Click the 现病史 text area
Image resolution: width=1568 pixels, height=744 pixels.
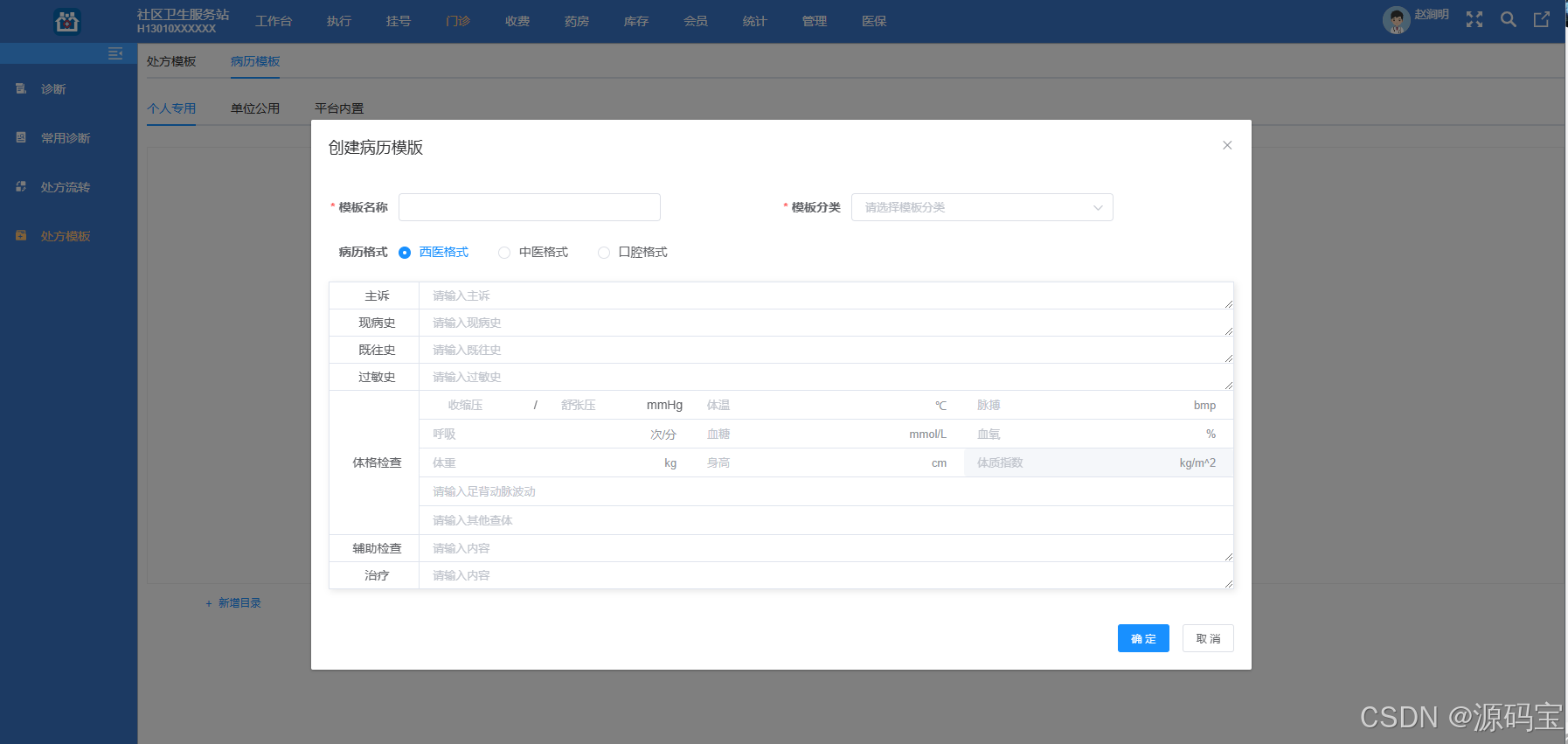click(826, 323)
